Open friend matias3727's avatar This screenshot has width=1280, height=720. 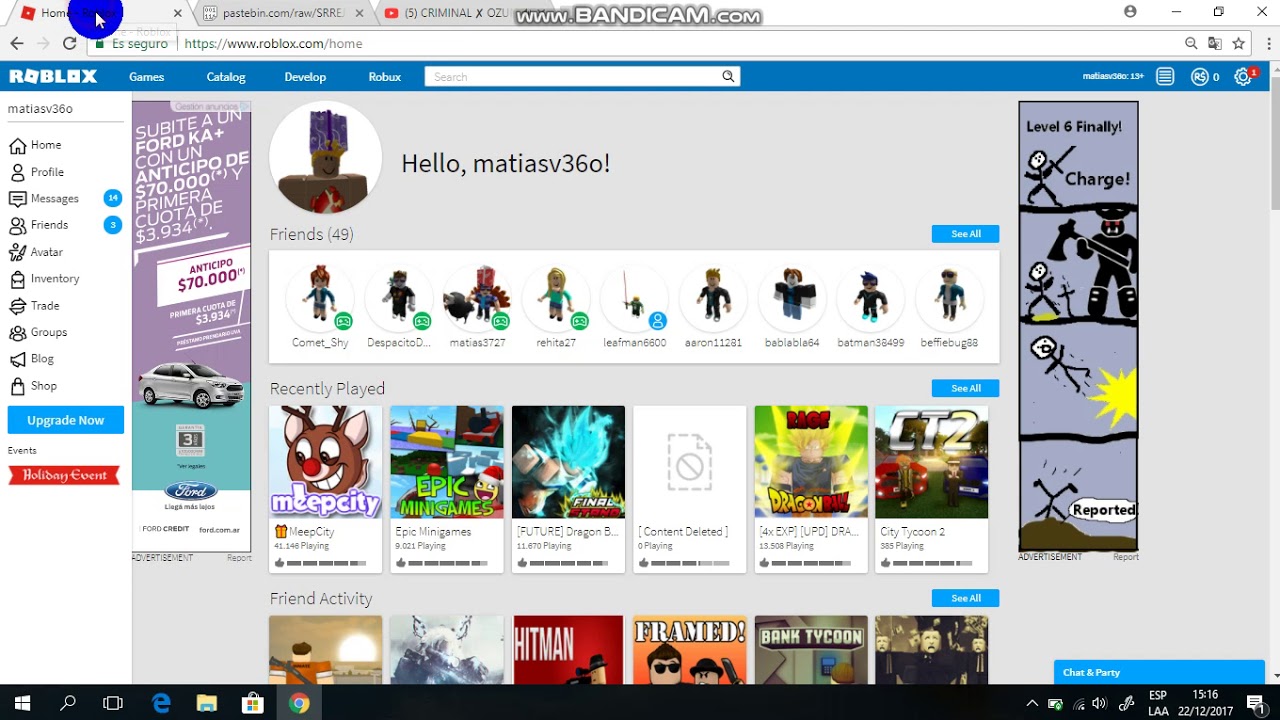click(x=477, y=297)
